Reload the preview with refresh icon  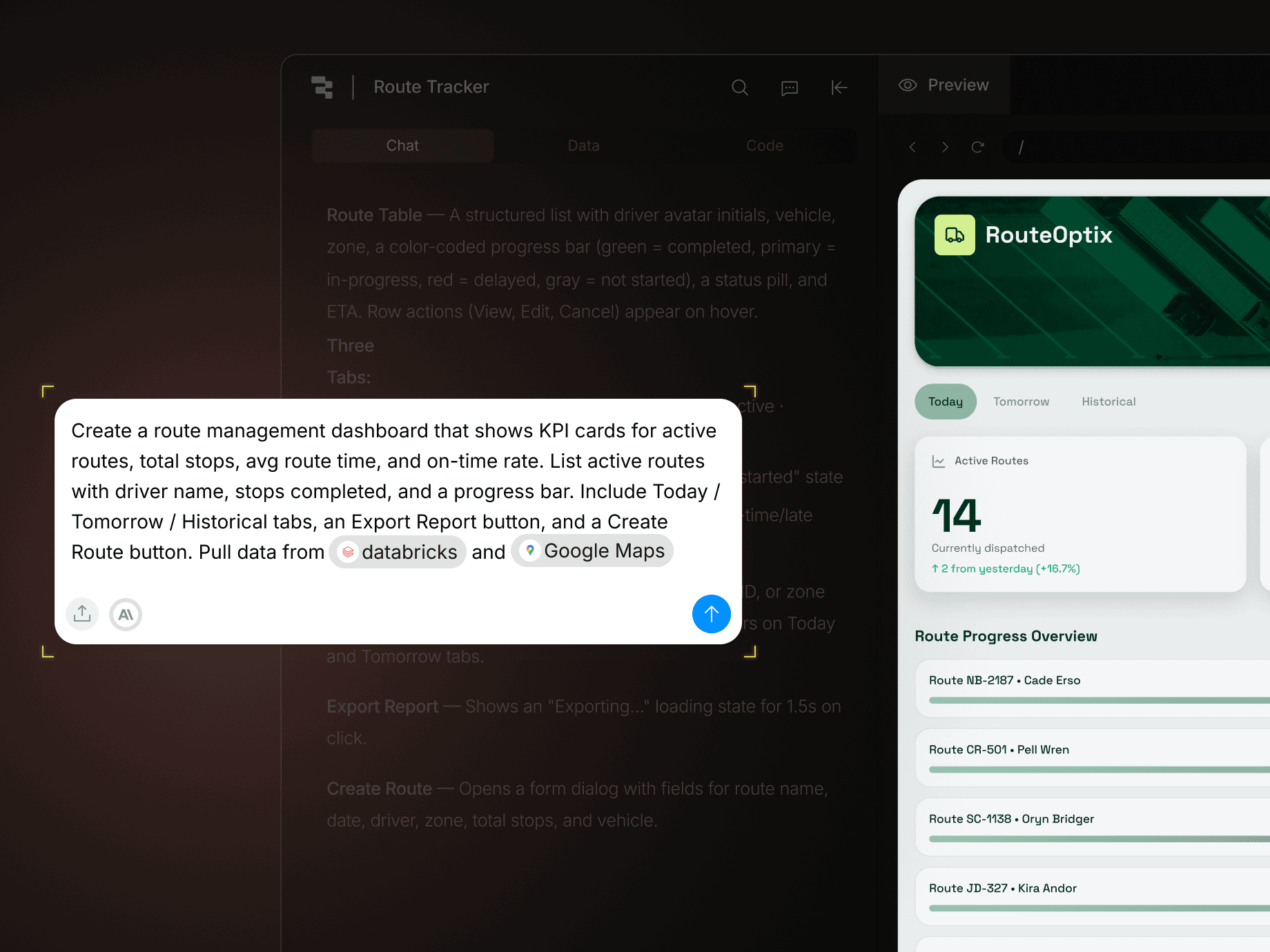pyautogui.click(x=978, y=147)
